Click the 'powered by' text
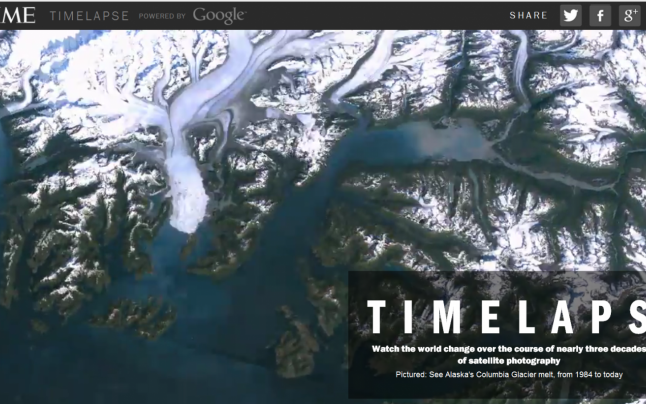The image size is (646, 404). tap(162, 17)
